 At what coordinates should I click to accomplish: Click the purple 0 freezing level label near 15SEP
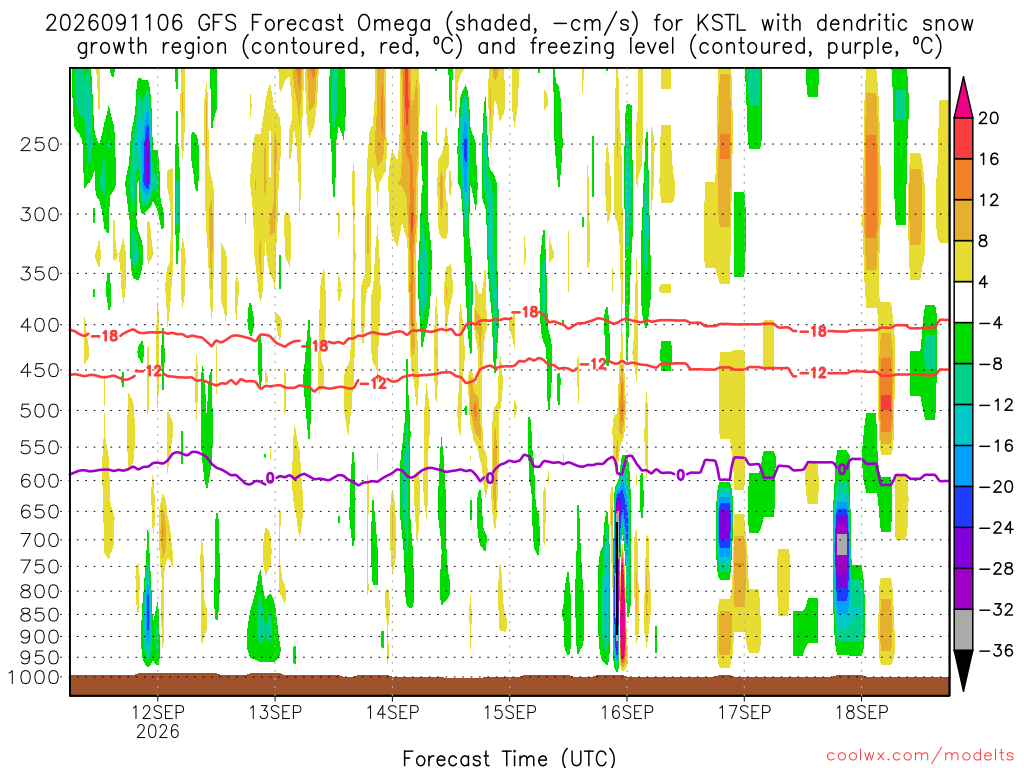[489, 479]
